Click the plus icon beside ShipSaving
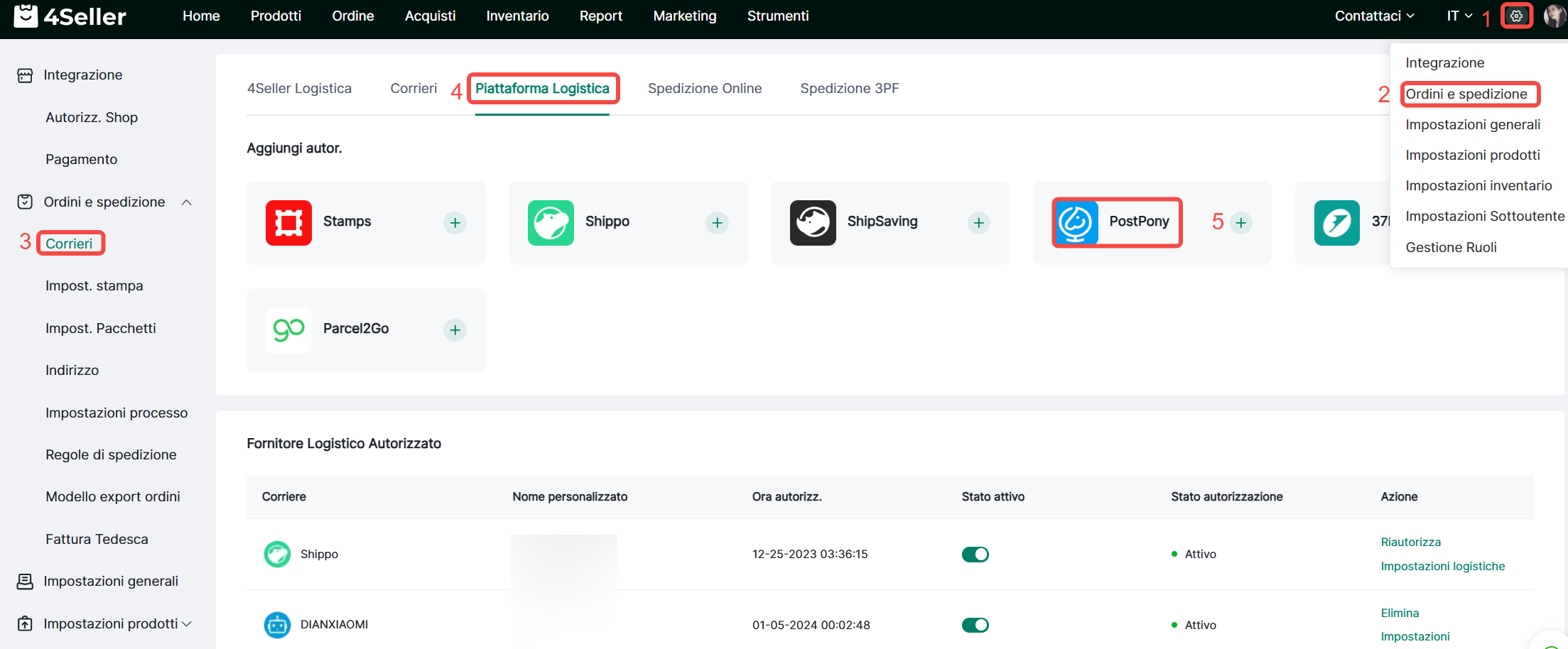The width and height of the screenshot is (1568, 649). 978,223
